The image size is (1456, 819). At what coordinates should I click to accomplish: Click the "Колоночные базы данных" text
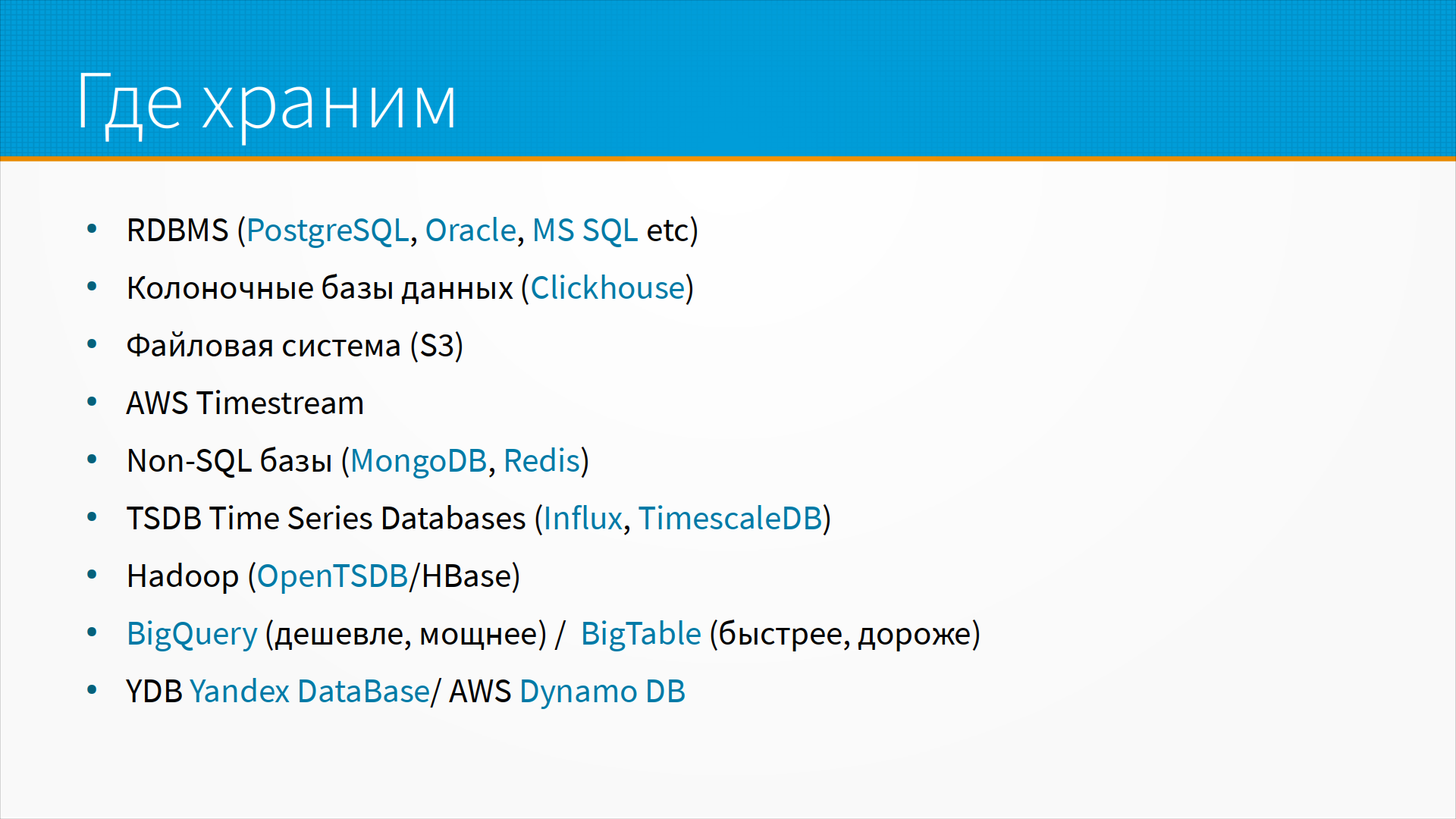[x=319, y=288]
